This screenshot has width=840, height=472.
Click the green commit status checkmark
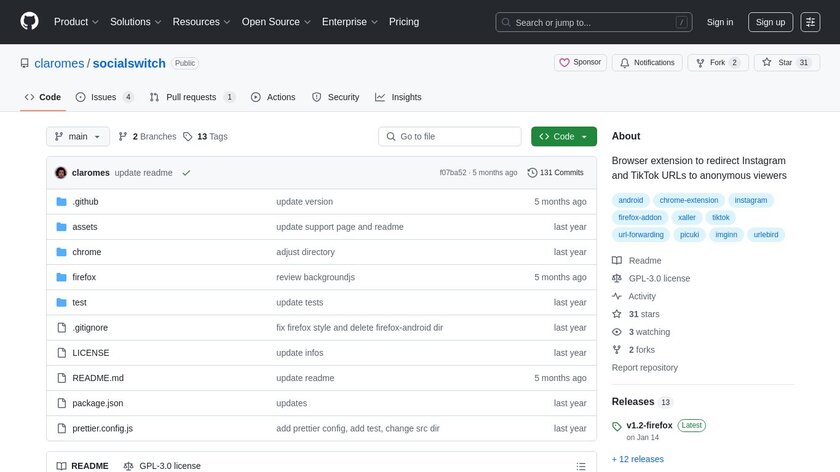[186, 173]
